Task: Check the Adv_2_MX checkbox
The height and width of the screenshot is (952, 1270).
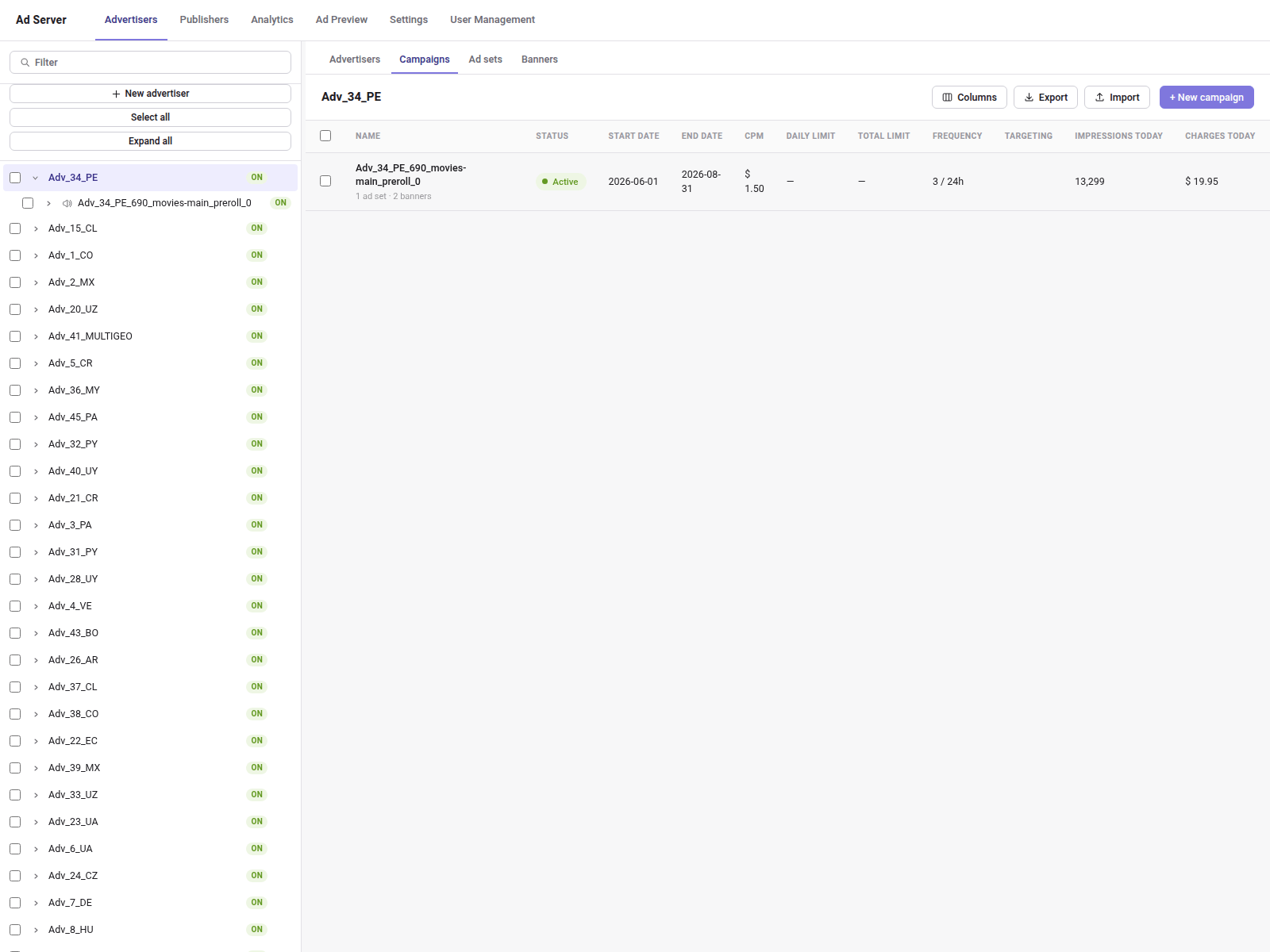Action: 15,282
